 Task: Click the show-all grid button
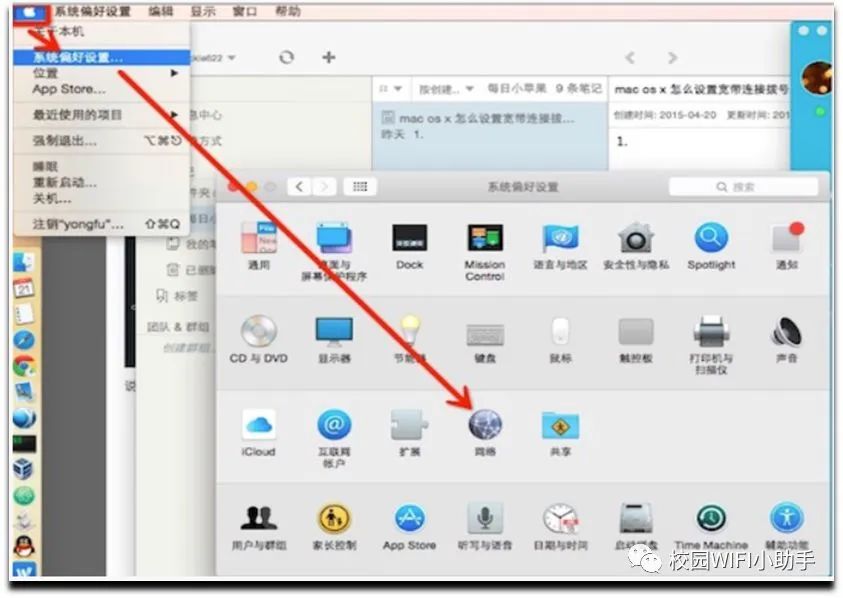(x=360, y=187)
